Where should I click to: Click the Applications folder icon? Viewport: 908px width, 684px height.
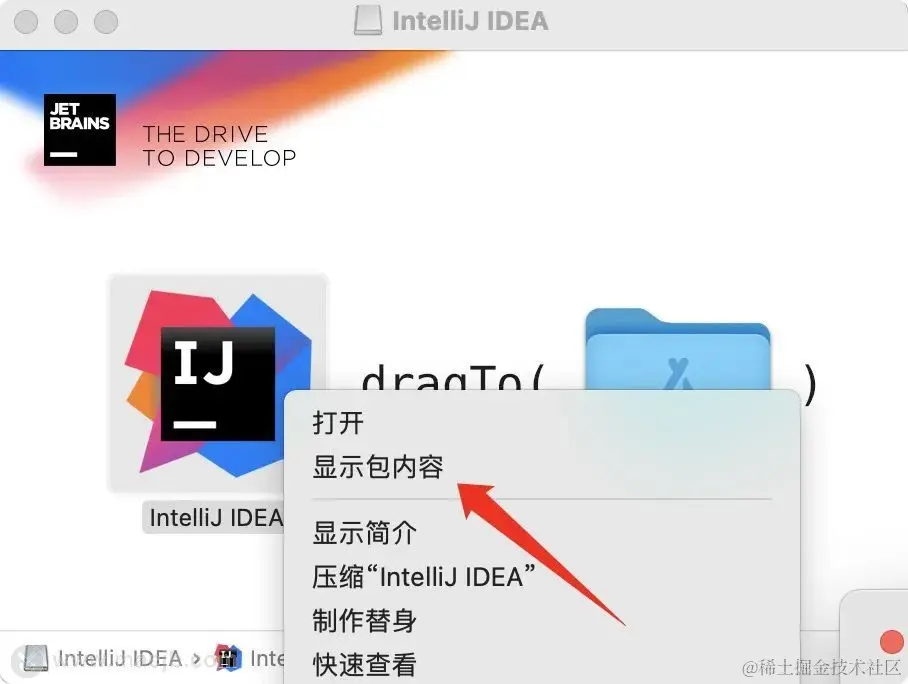coord(678,350)
